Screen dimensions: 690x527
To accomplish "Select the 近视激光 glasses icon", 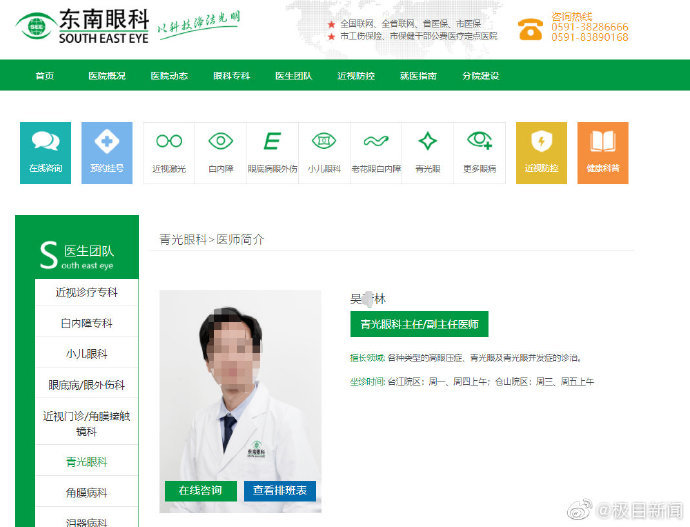I will [169, 152].
